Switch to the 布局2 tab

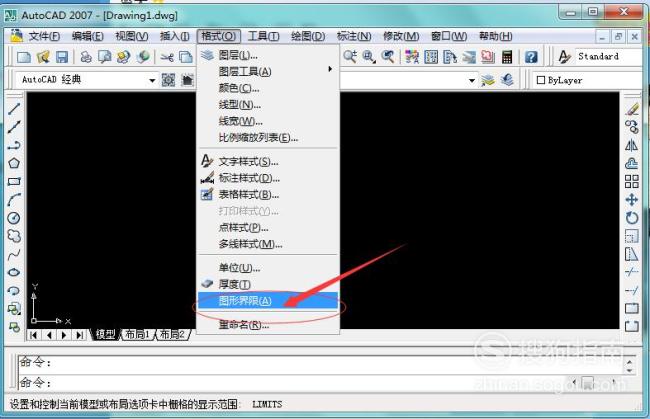(172, 334)
